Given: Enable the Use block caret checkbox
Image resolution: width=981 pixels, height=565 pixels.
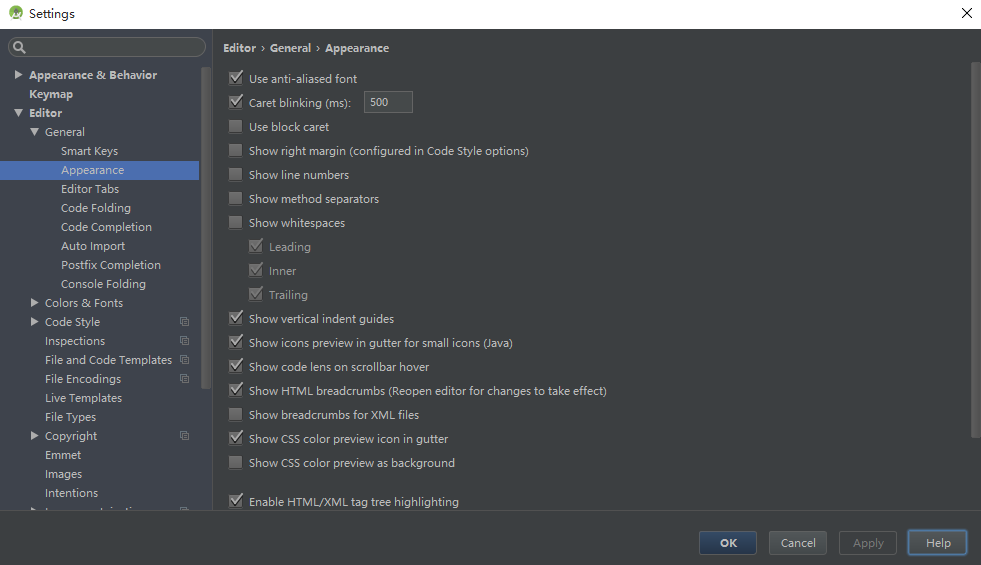Looking at the screenshot, I should (236, 127).
